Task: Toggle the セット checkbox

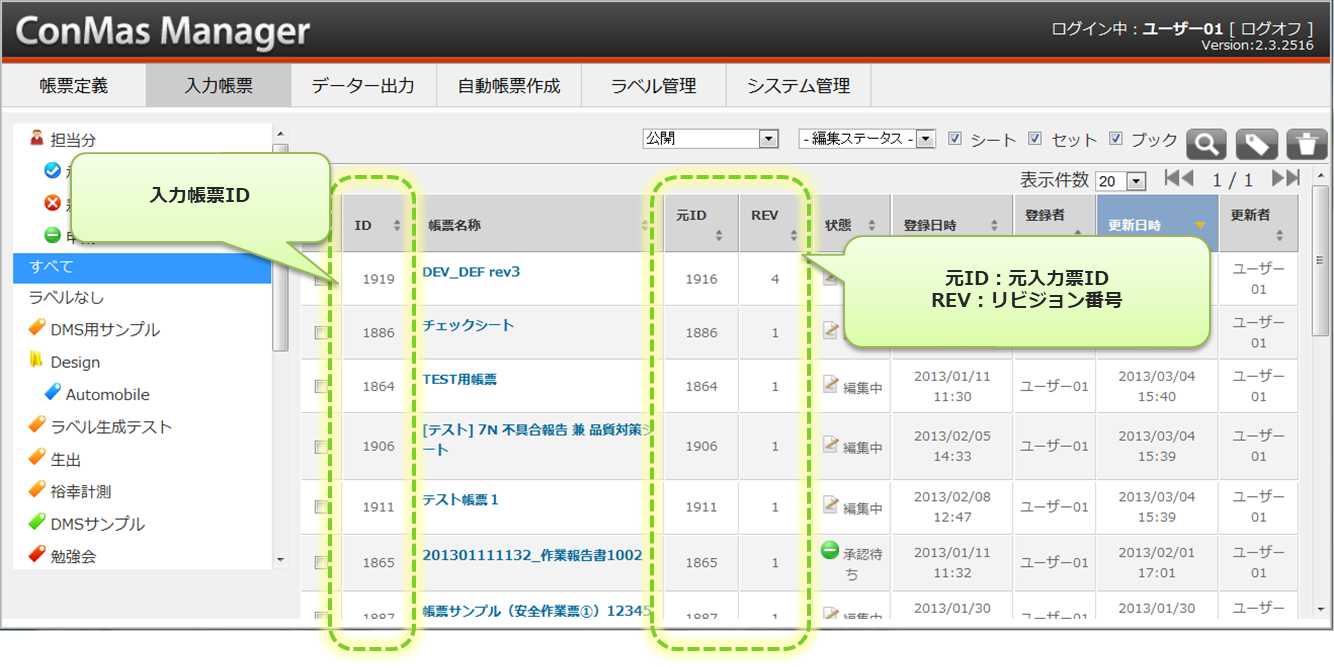Action: pos(1035,139)
